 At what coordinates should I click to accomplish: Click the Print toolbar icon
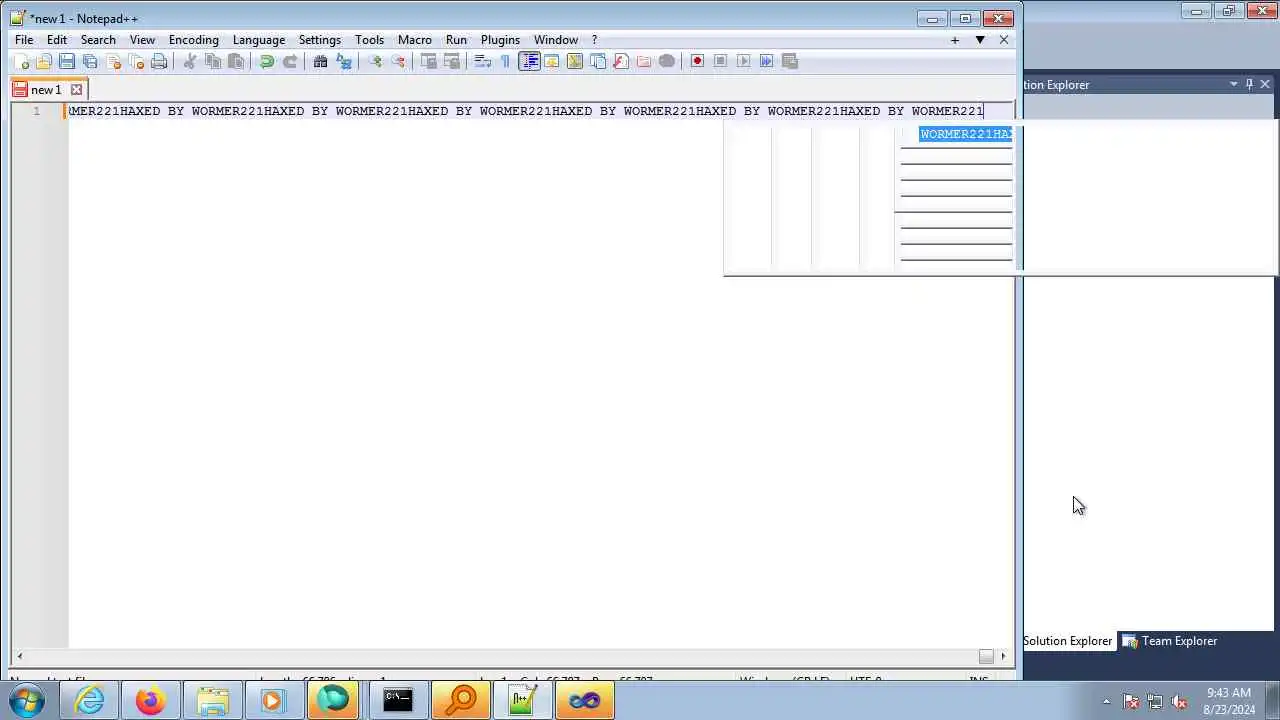[159, 61]
